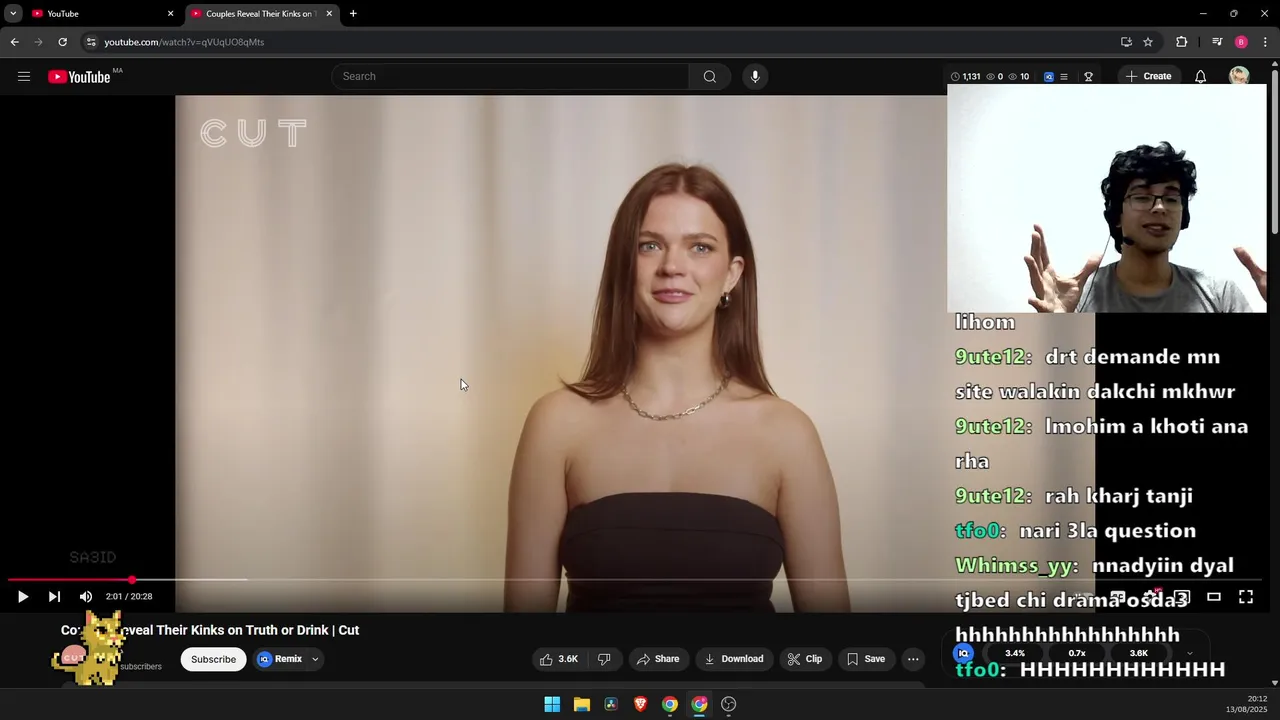Open more actions three-dot menu
The width and height of the screenshot is (1280, 720).
coord(913,659)
